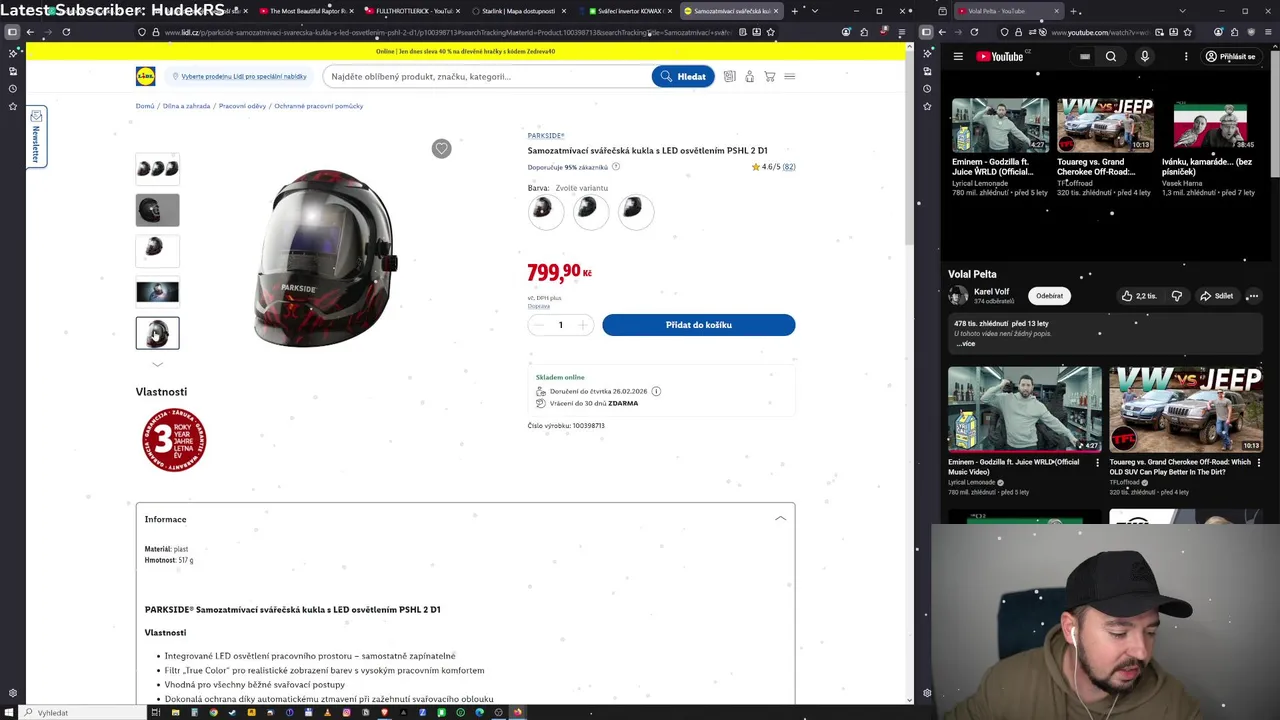Increase quantity with plus stepper

pos(582,325)
